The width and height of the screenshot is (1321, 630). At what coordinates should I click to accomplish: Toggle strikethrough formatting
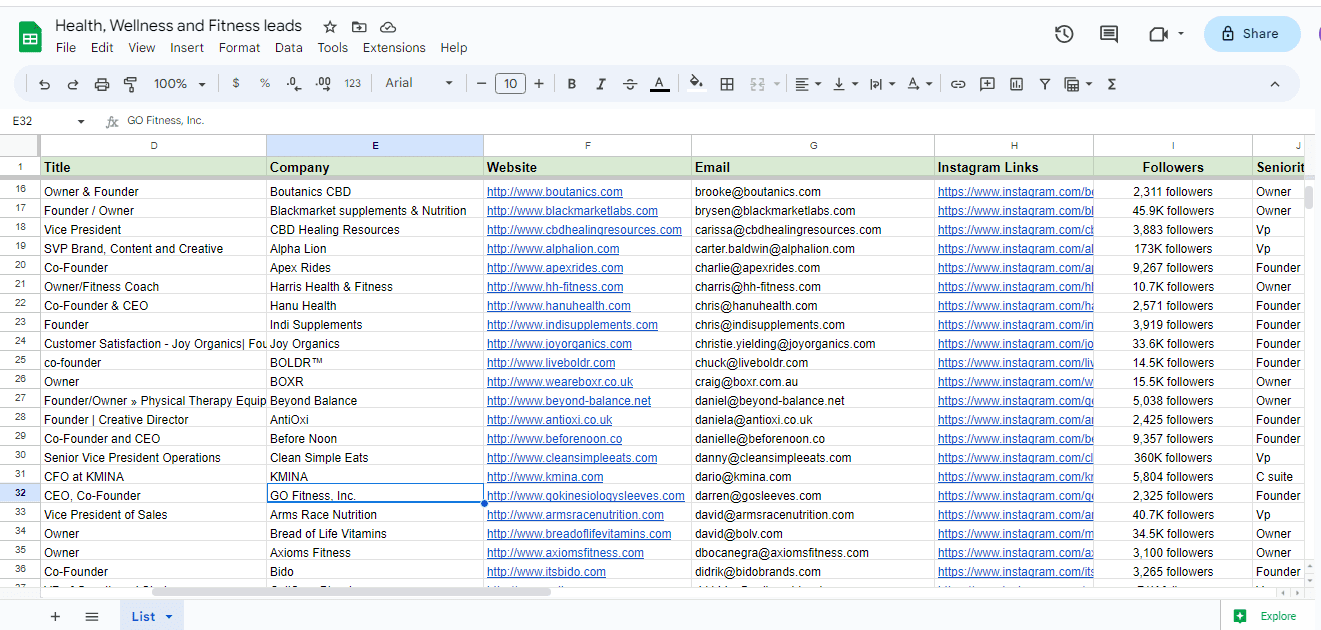[x=630, y=84]
